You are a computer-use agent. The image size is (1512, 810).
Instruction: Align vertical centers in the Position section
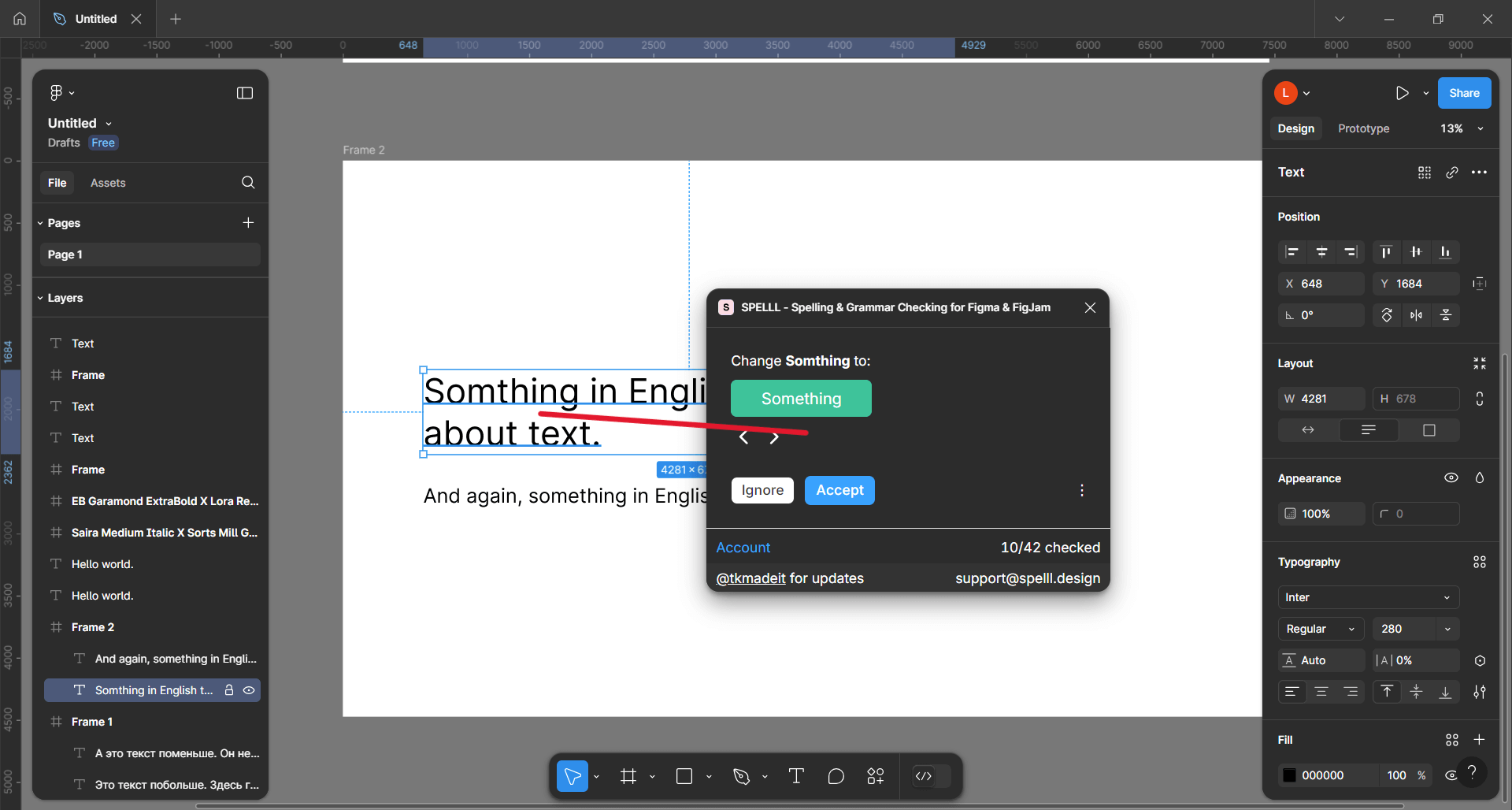[1416, 252]
